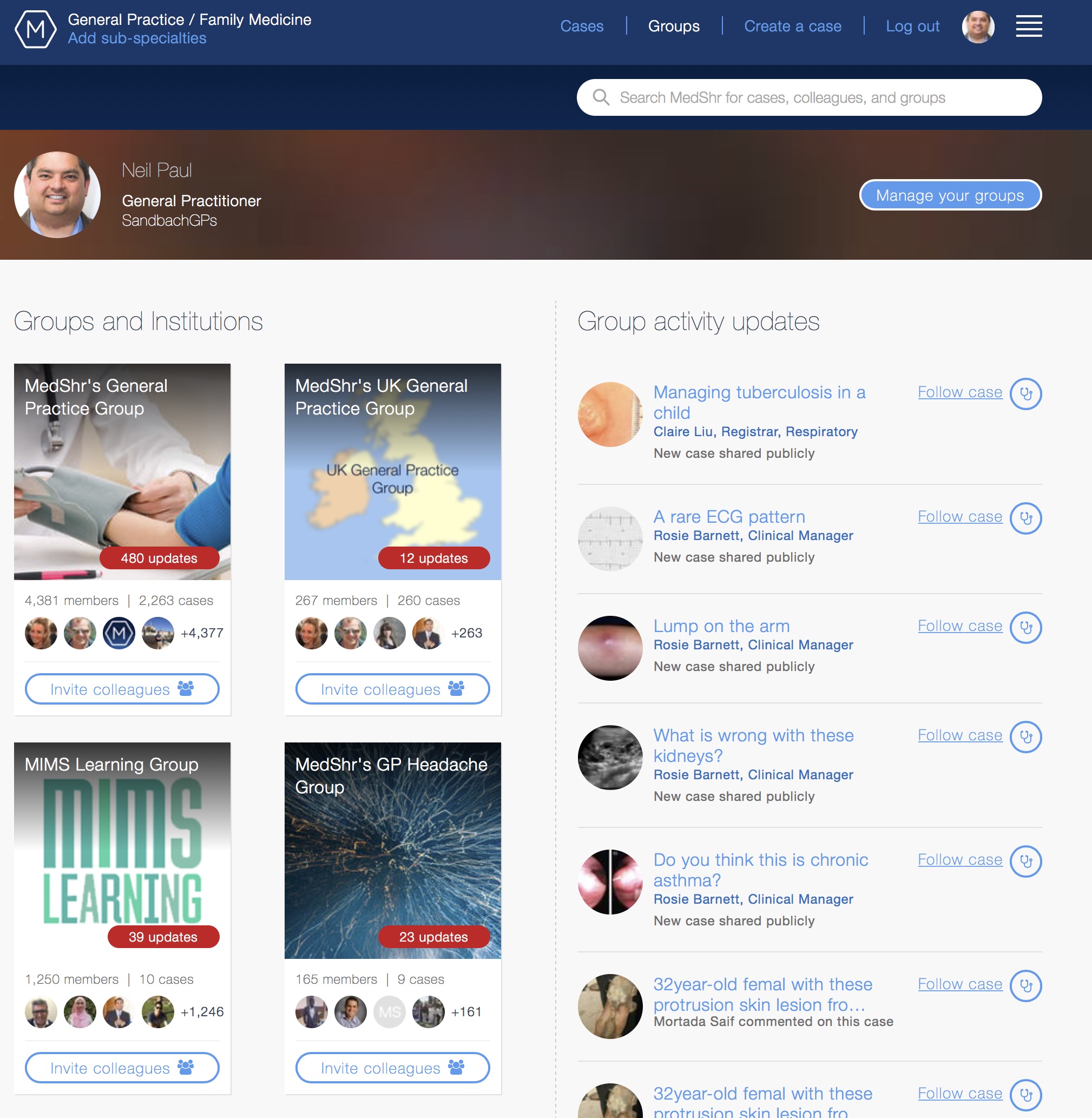Open the Cases navigation item
Screen dimensions: 1092x1118
pyautogui.click(x=582, y=27)
